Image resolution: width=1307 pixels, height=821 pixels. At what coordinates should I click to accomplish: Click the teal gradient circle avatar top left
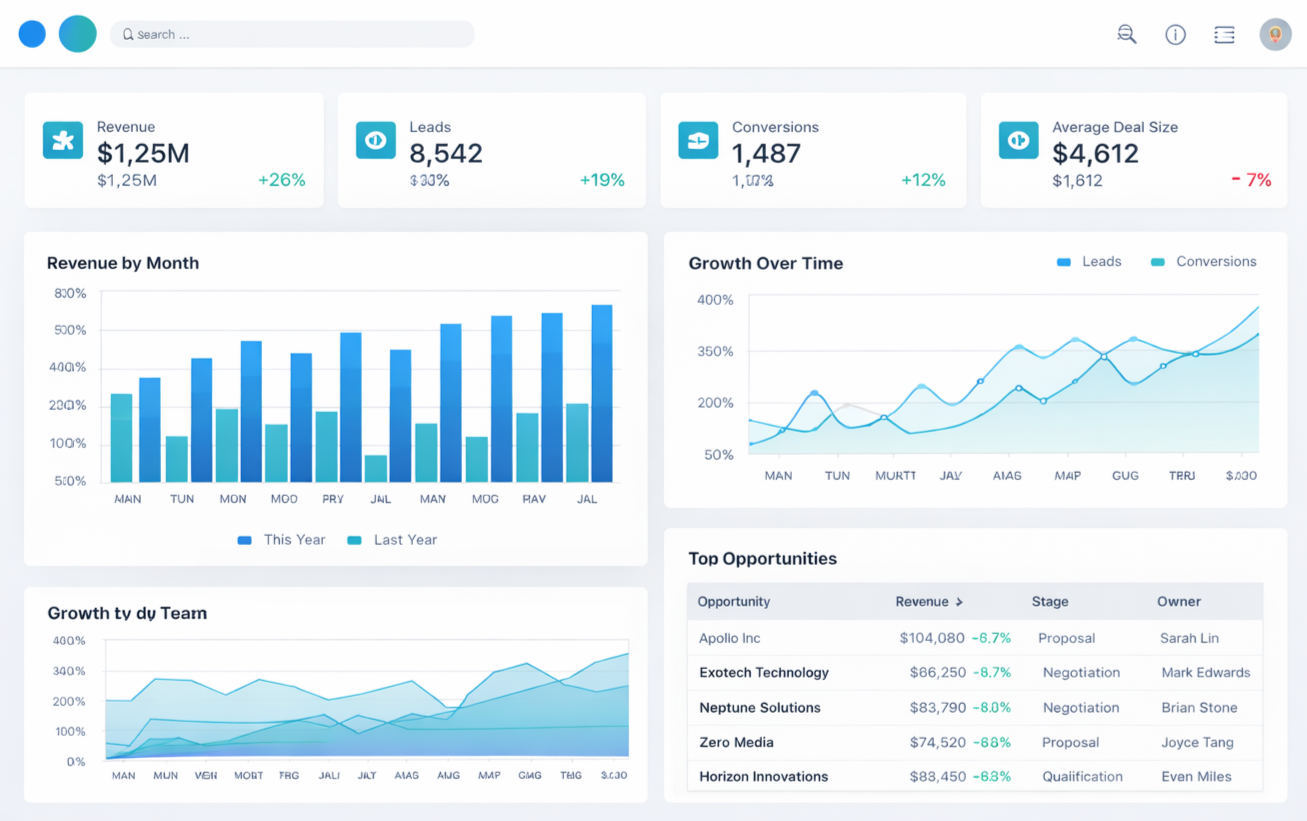tap(77, 33)
